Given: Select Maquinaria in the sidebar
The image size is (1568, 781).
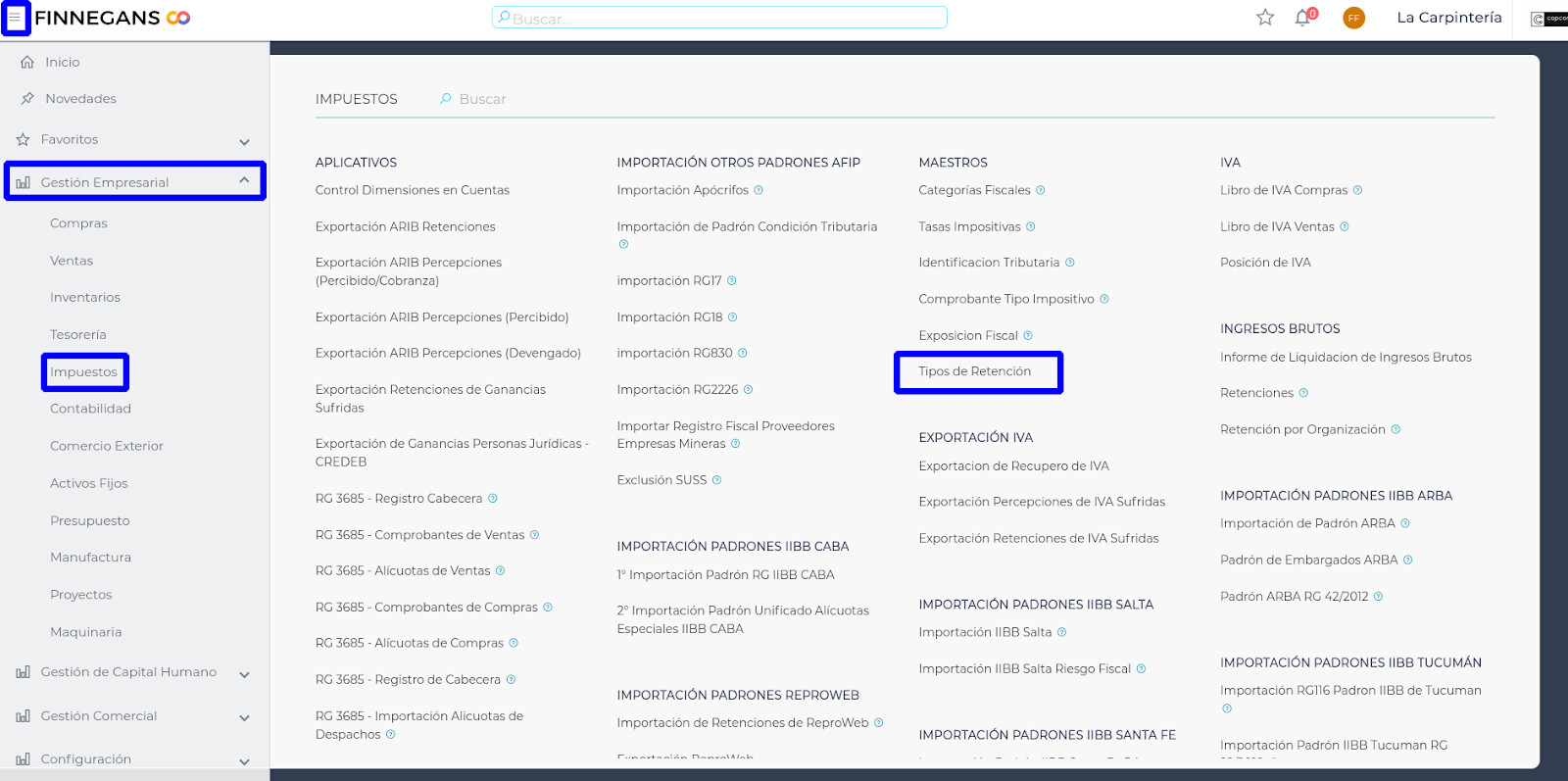Looking at the screenshot, I should 86,632.
